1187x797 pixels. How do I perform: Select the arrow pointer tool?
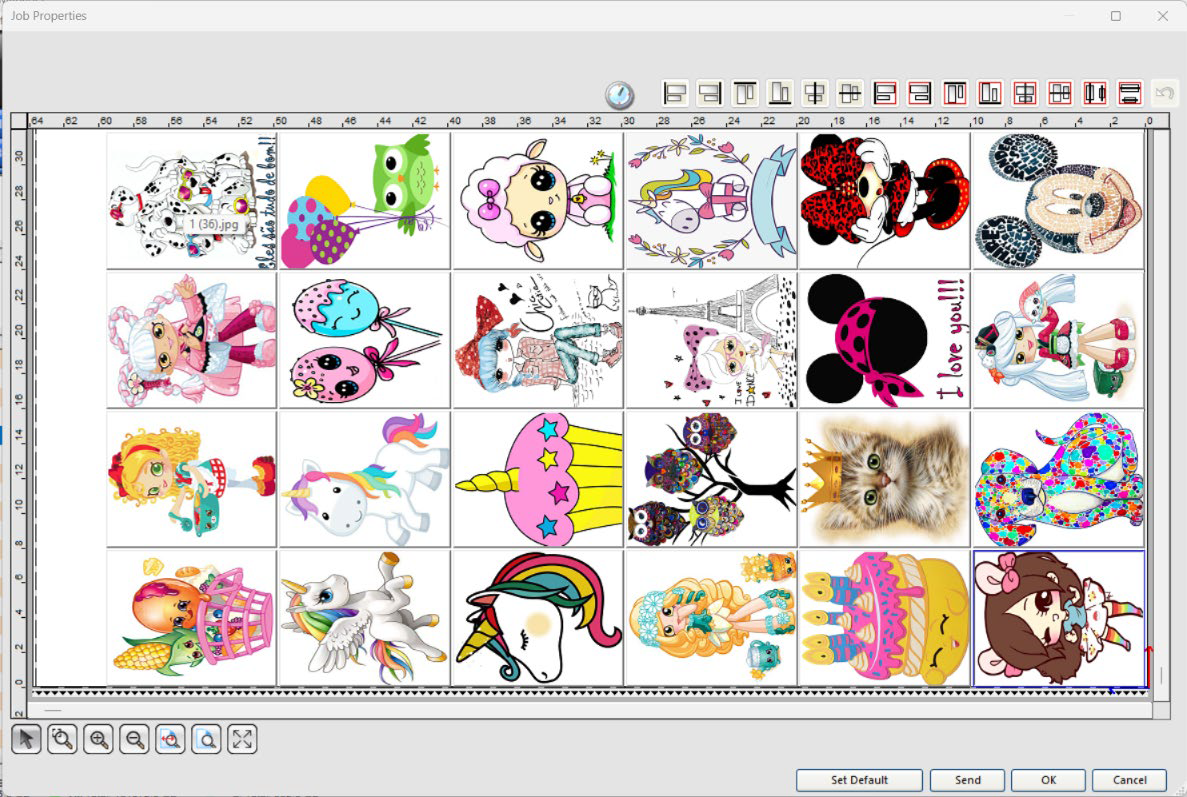27,740
